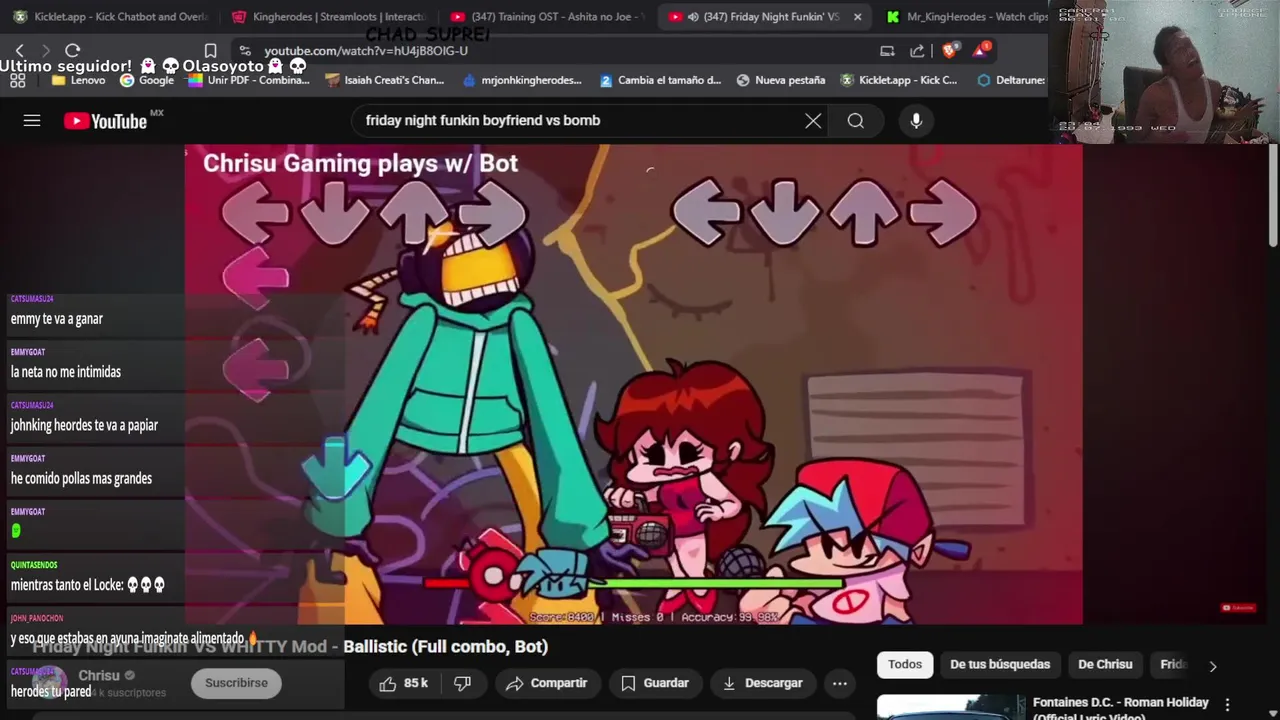The image size is (1280, 720).
Task: Click the browser share page icon
Action: pos(917,51)
